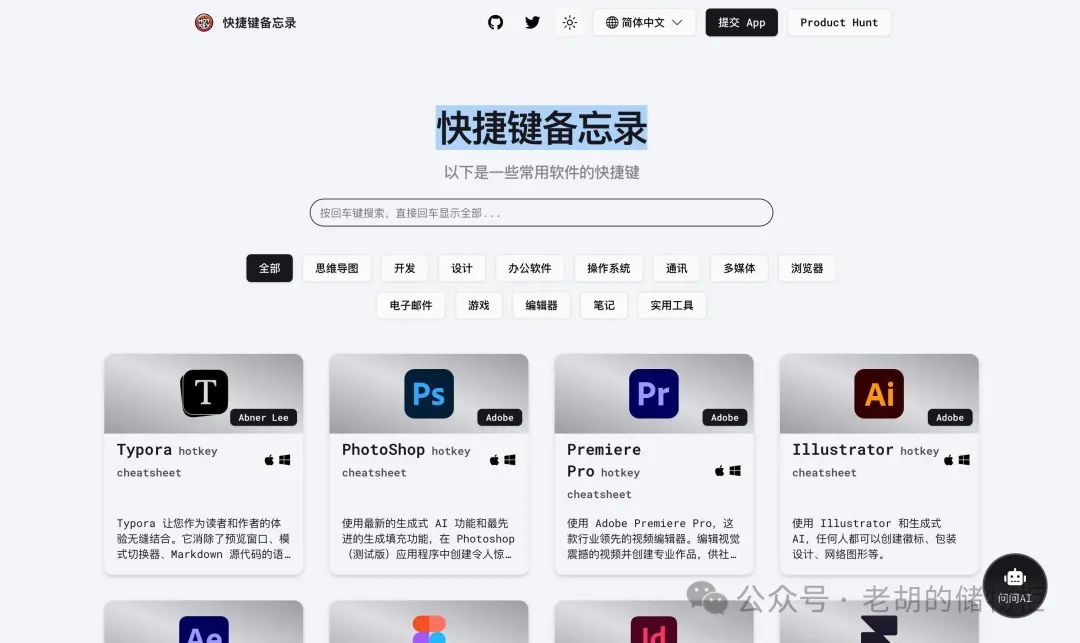The width and height of the screenshot is (1080, 643).
Task: Click the Apple icon on Illustrator card
Action: [x=948, y=460]
